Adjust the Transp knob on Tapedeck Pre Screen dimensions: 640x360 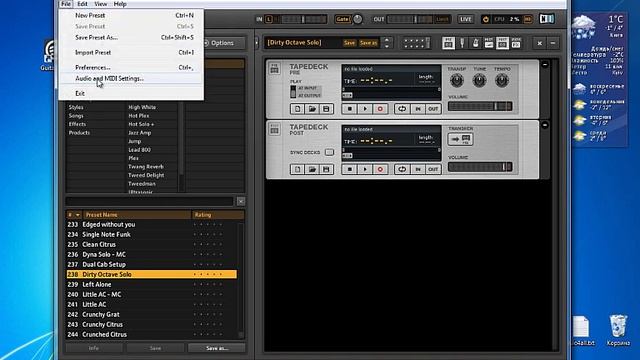click(457, 80)
